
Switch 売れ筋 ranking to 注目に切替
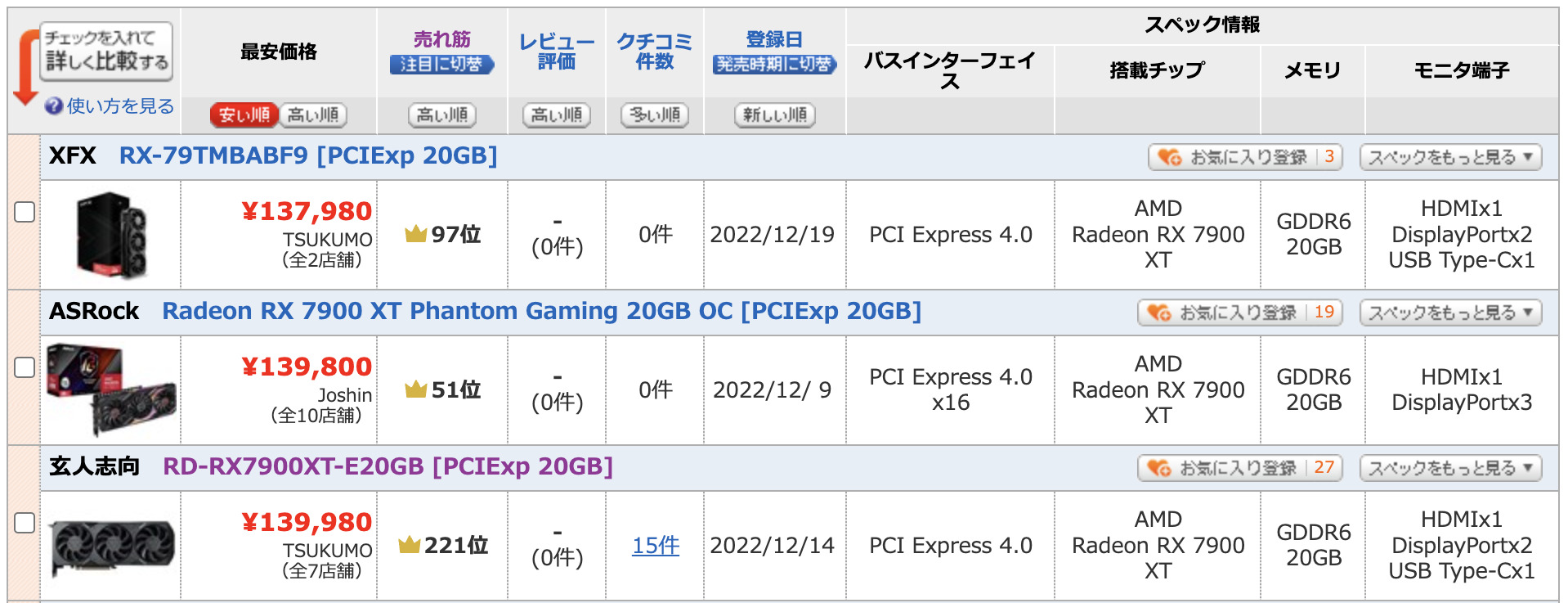pos(441,65)
